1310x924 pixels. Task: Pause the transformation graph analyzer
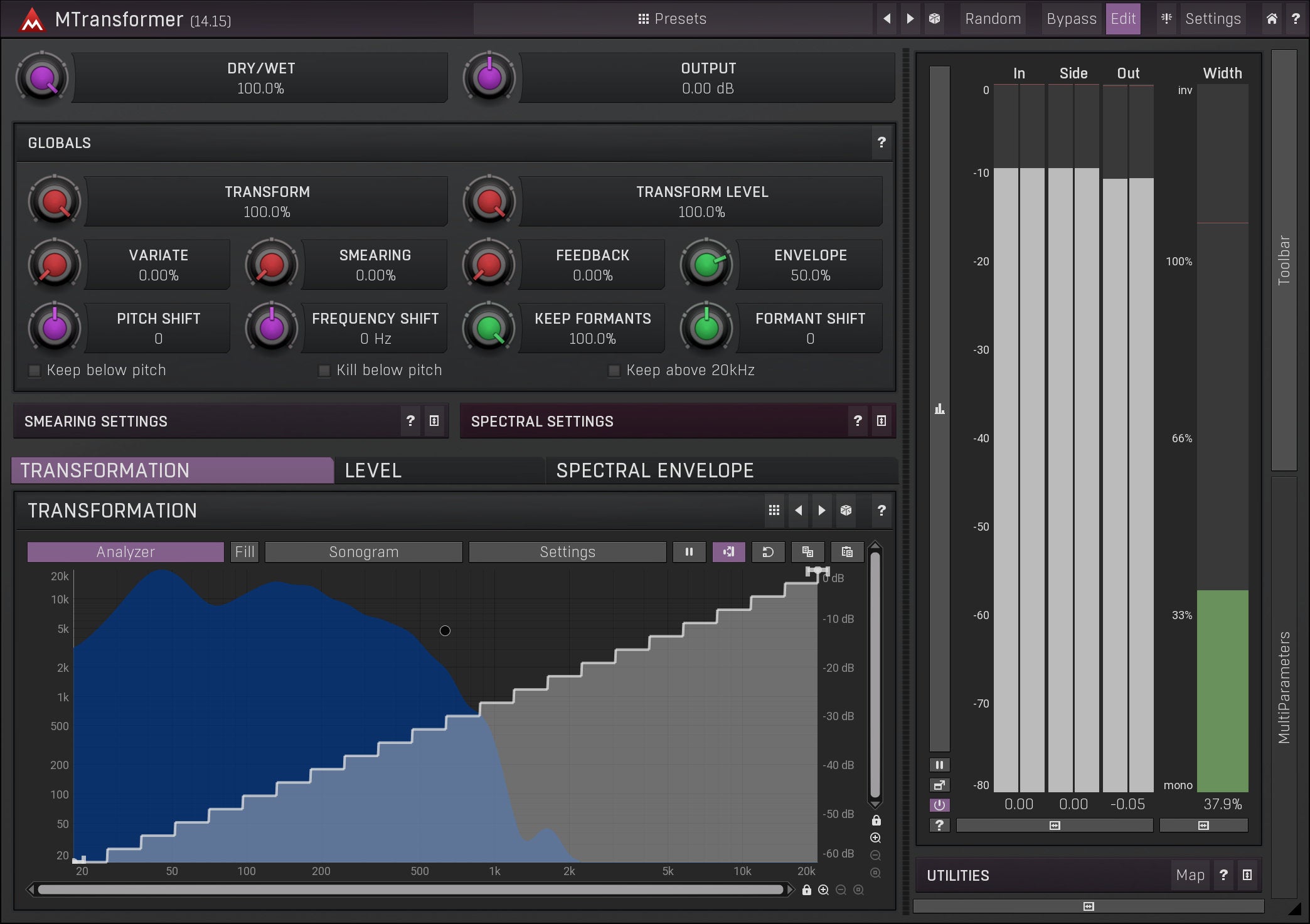pos(689,552)
